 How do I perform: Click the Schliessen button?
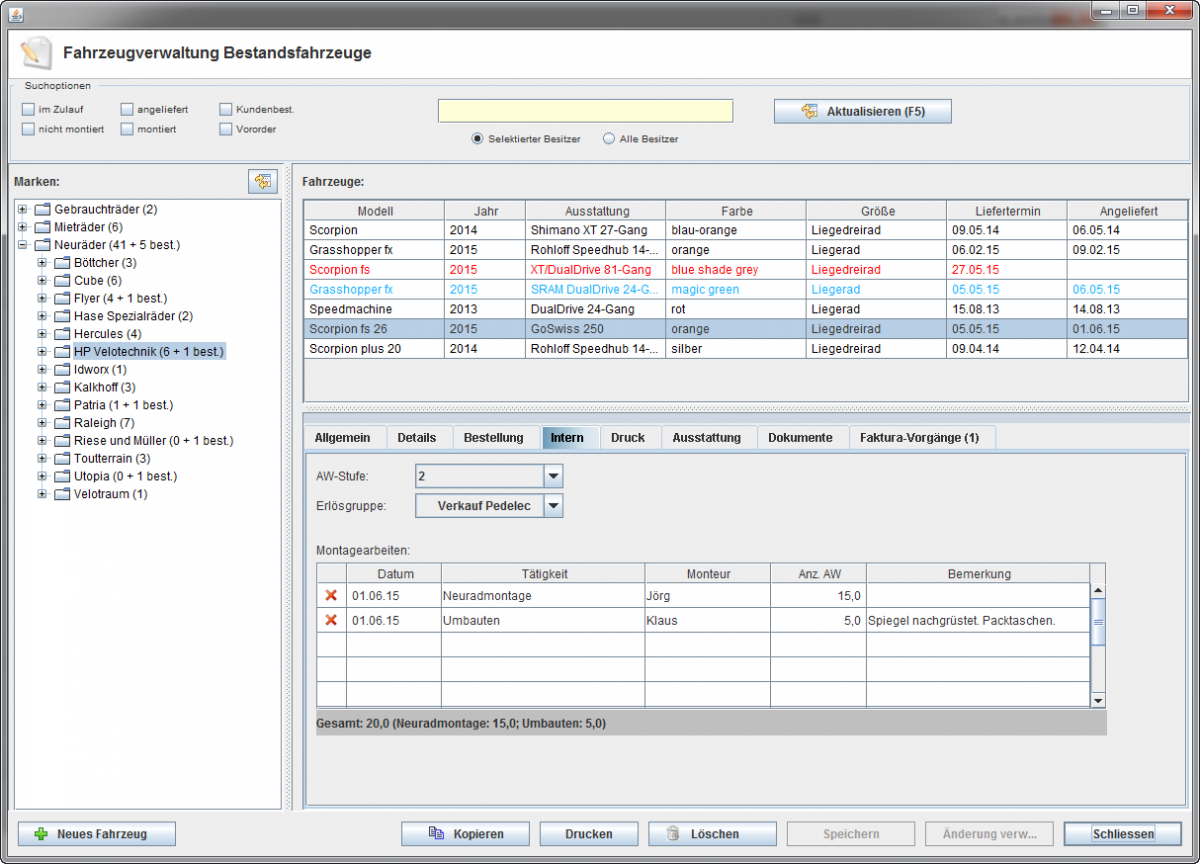[1124, 834]
